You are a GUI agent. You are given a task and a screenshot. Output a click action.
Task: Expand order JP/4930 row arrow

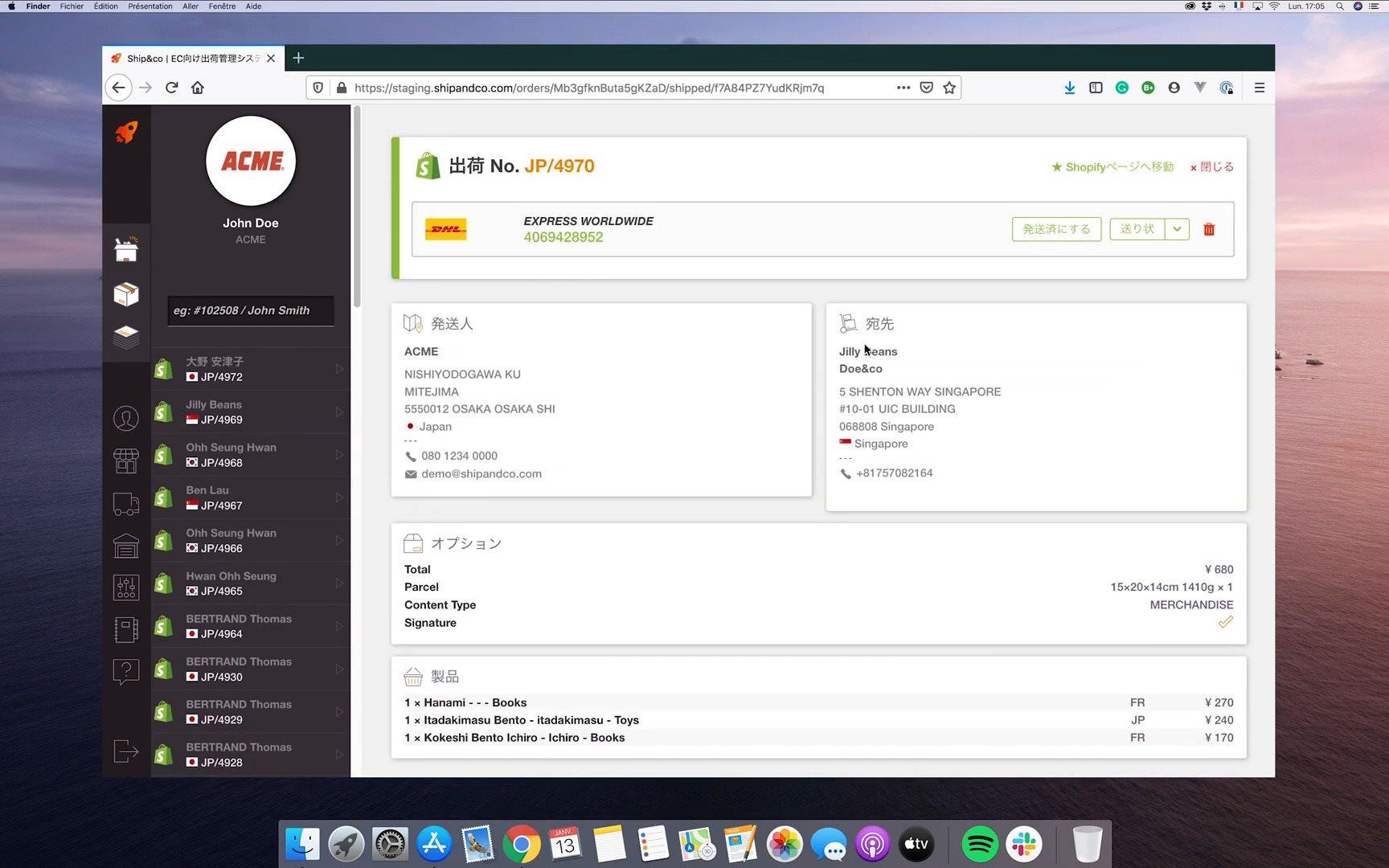pos(339,669)
